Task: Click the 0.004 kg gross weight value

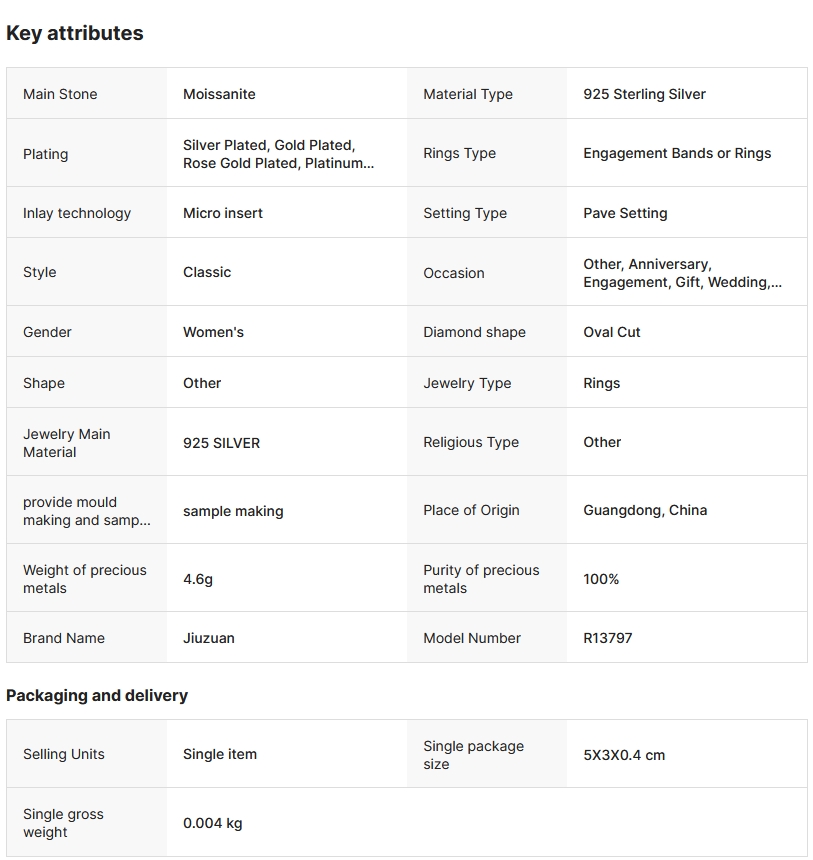Action: pos(213,823)
